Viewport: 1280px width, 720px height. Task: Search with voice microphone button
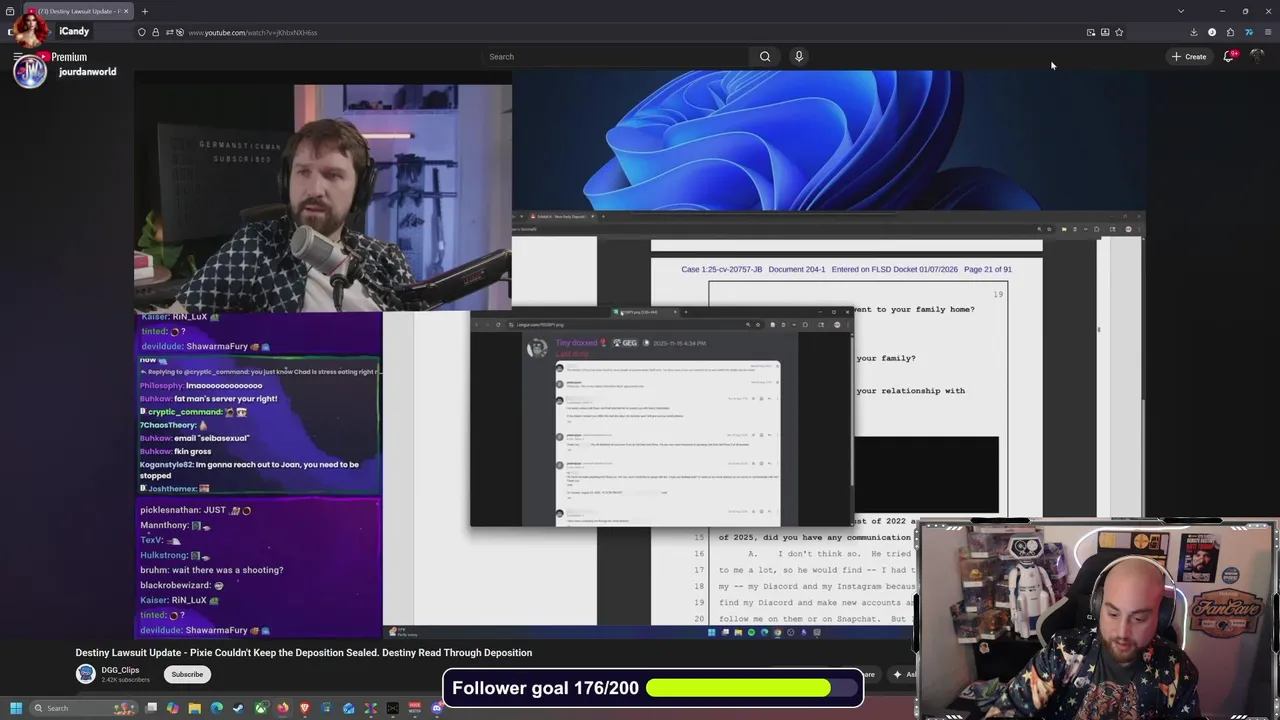click(x=799, y=57)
